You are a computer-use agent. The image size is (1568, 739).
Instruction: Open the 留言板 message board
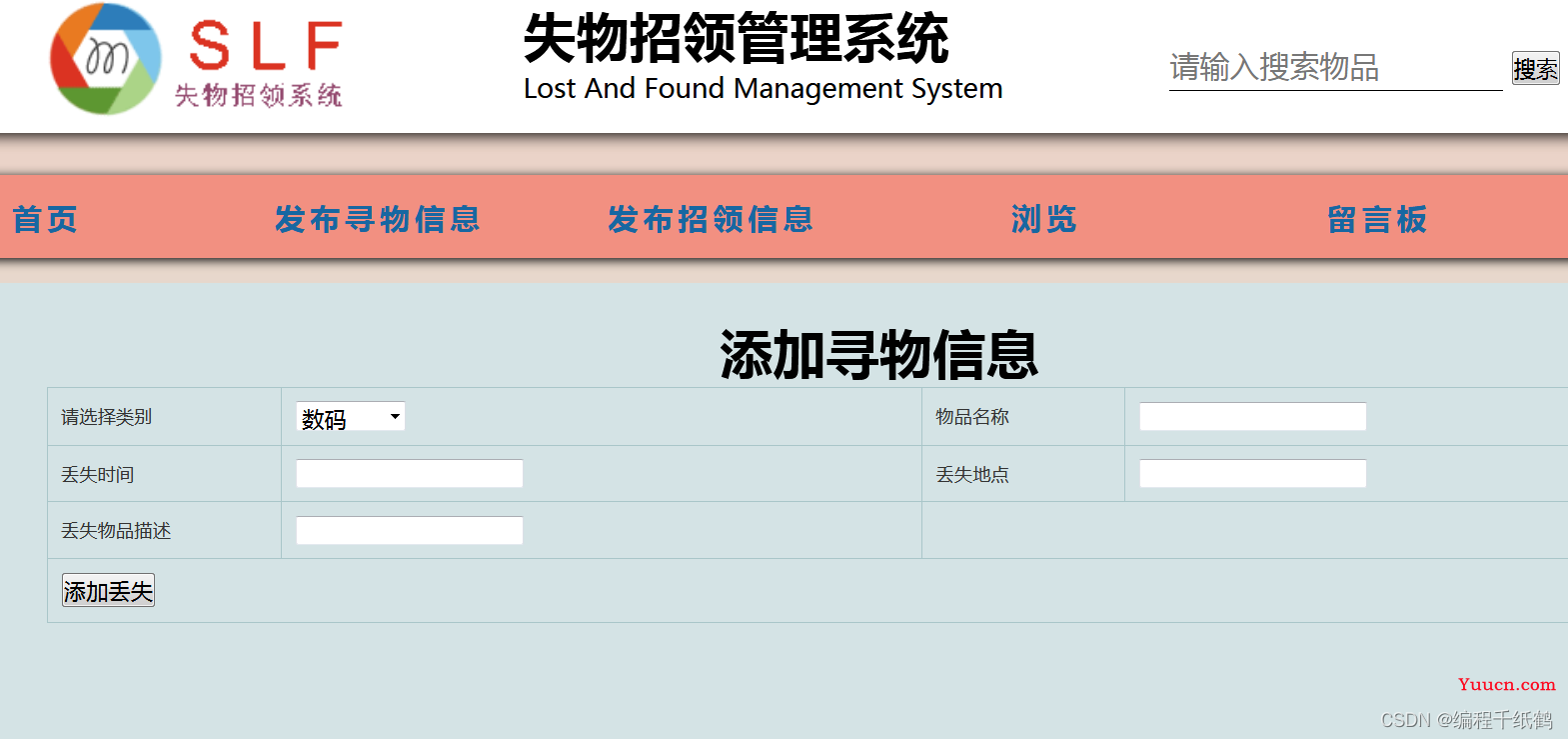pyautogui.click(x=1377, y=219)
